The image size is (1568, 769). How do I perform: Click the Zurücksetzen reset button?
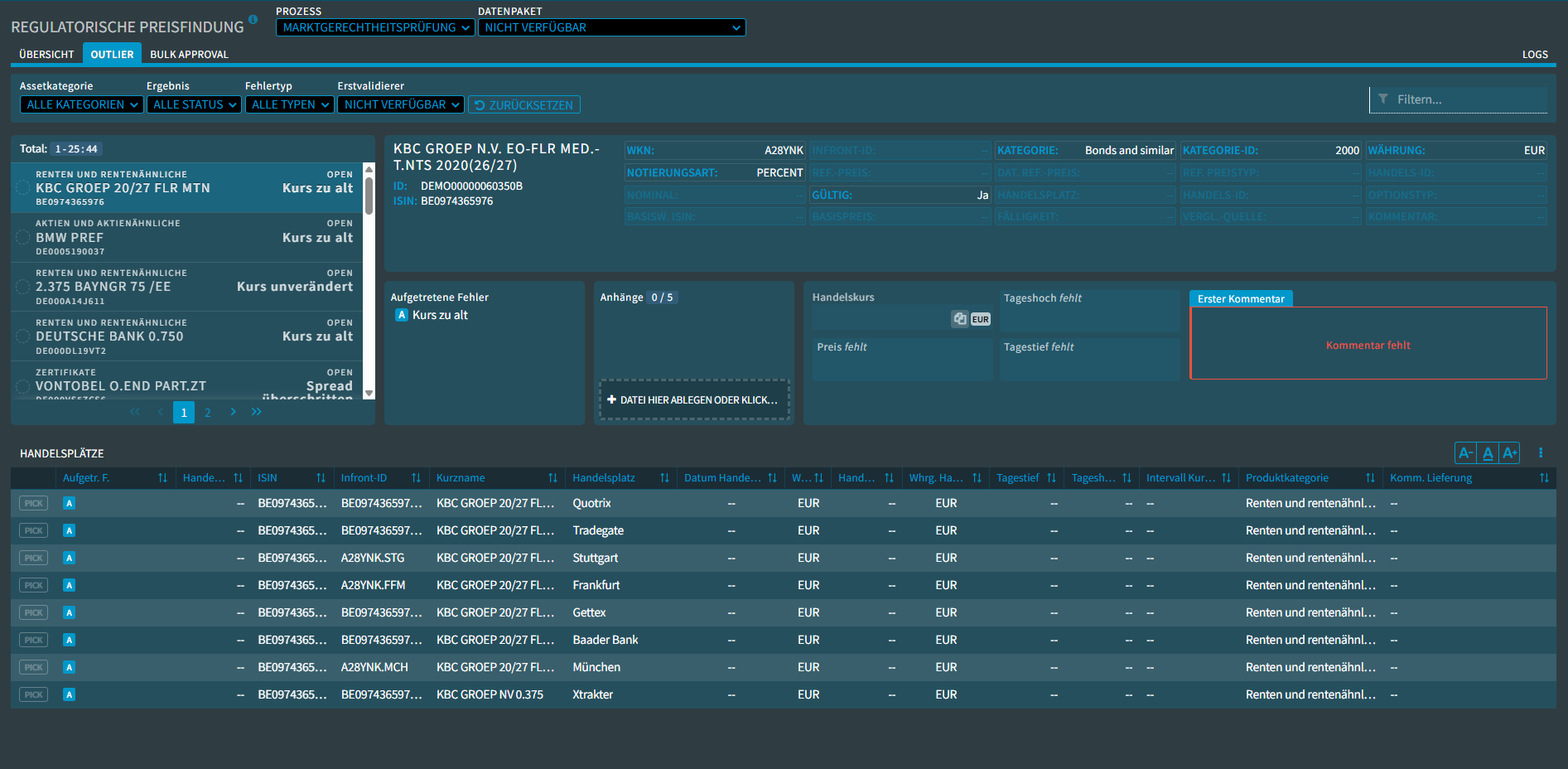524,105
